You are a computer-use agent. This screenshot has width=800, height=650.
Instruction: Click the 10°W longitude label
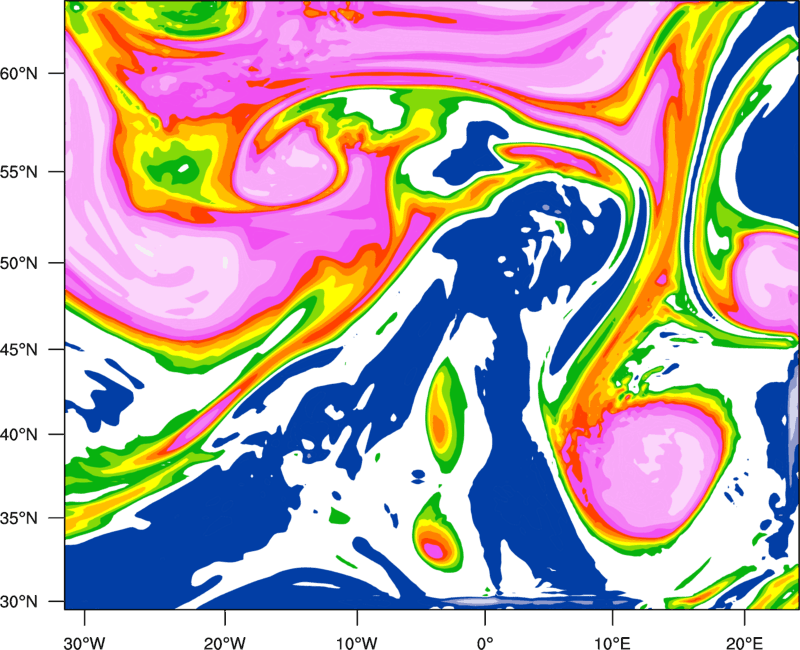pyautogui.click(x=356, y=643)
